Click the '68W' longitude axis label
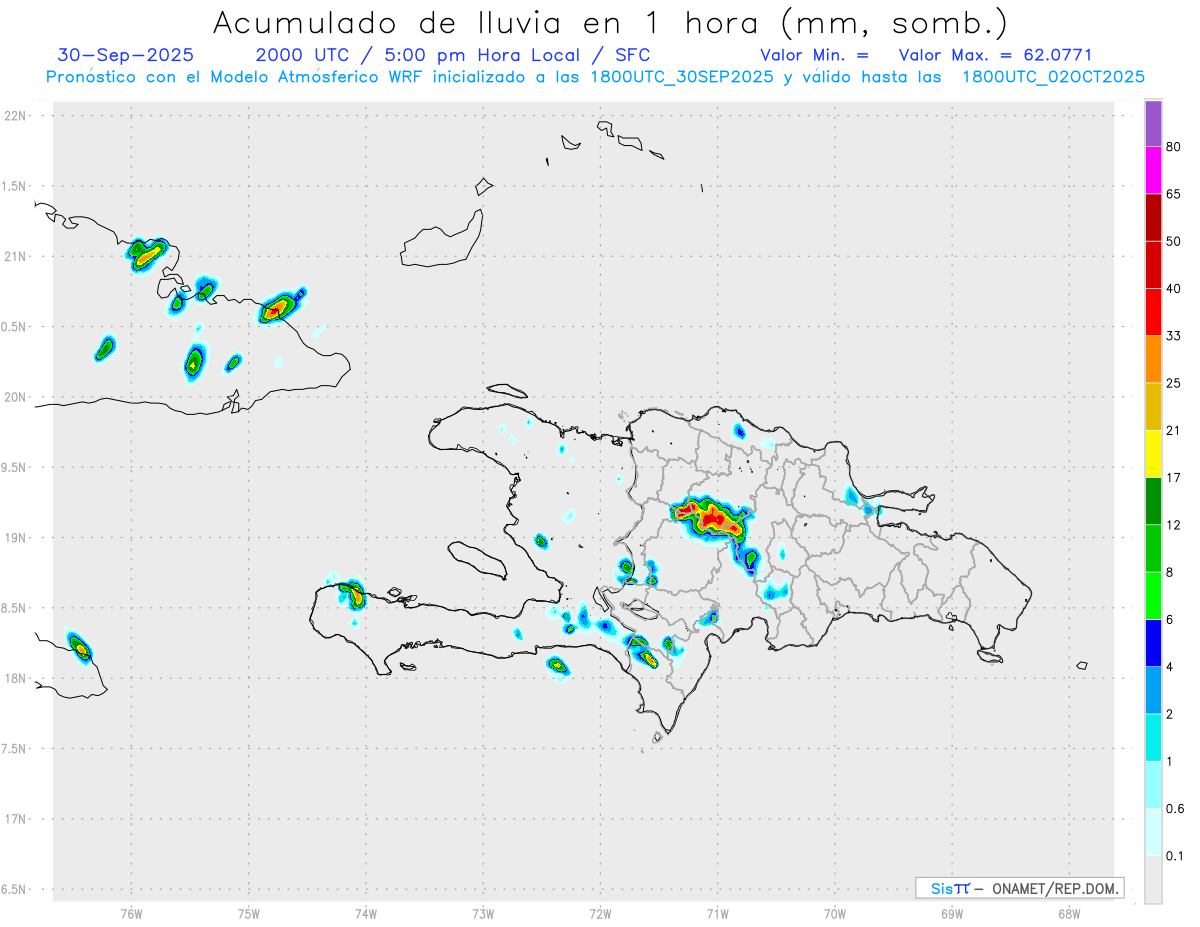 (1069, 914)
